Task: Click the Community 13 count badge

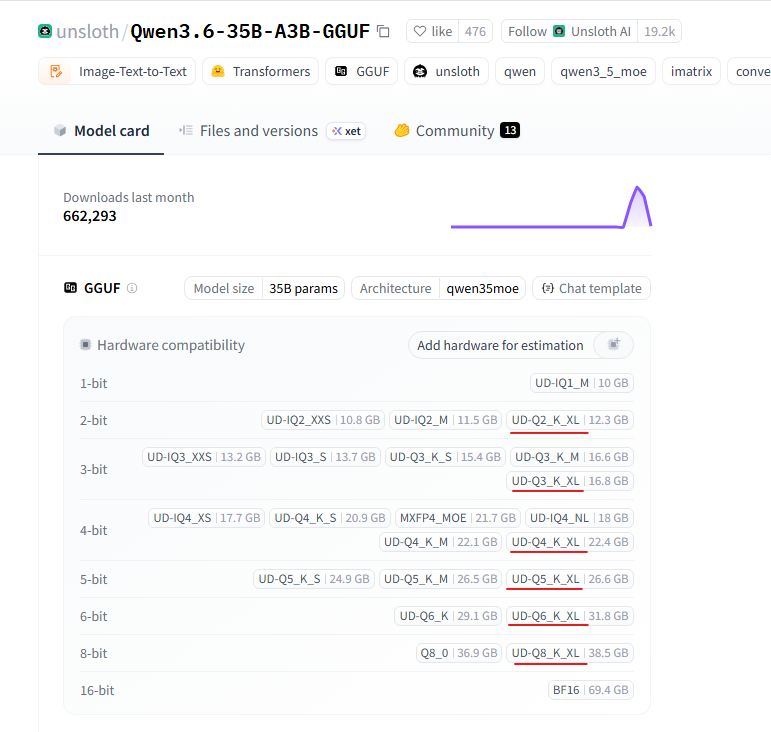Action: pyautogui.click(x=510, y=130)
